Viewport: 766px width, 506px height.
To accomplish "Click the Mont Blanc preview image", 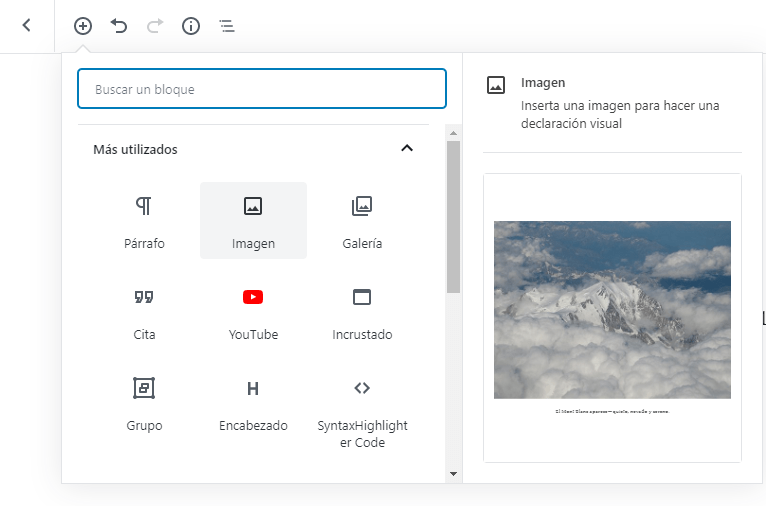I will pos(612,310).
